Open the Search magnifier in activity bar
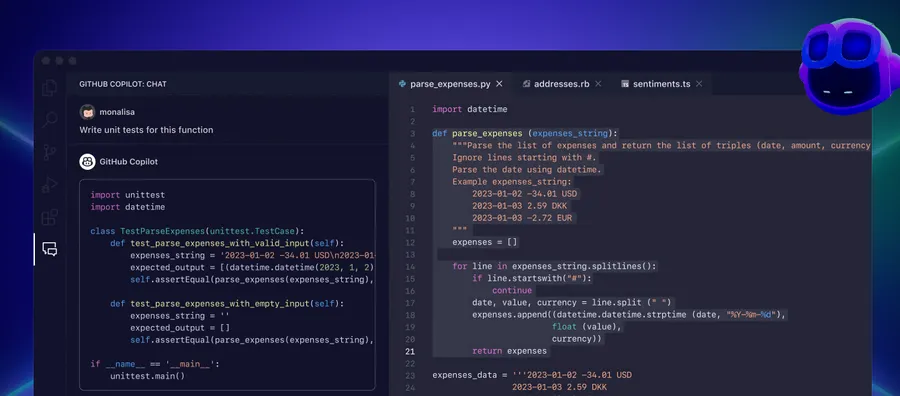 click(50, 120)
